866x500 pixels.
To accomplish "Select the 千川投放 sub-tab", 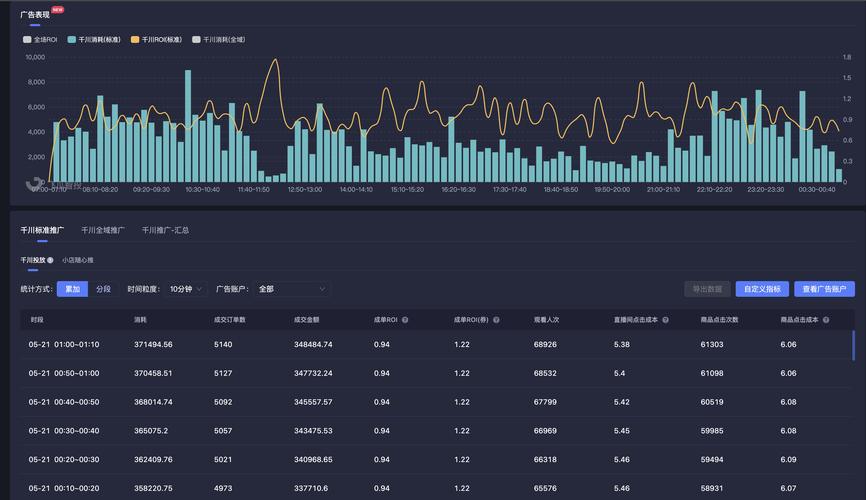I will 33,260.
